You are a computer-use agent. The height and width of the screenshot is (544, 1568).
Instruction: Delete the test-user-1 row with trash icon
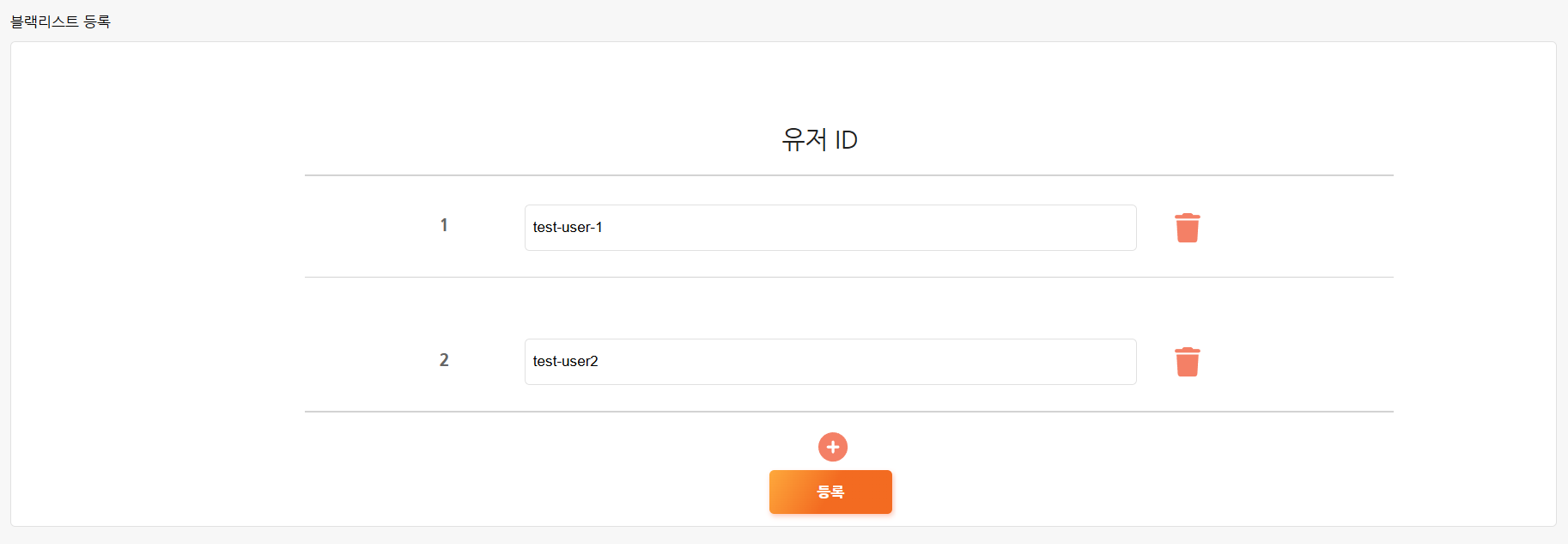click(1187, 228)
